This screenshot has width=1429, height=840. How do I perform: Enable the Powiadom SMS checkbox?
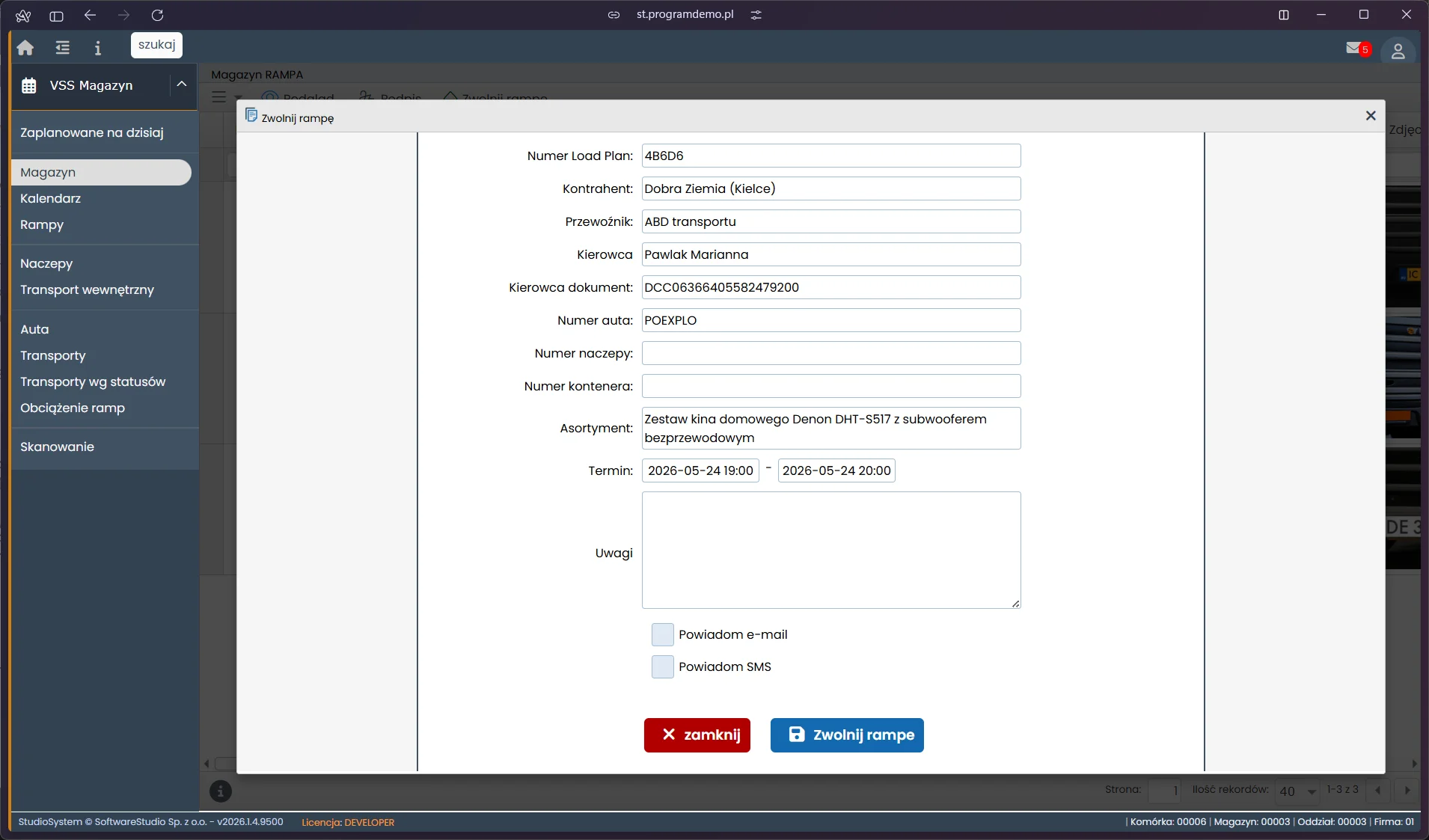(663, 666)
